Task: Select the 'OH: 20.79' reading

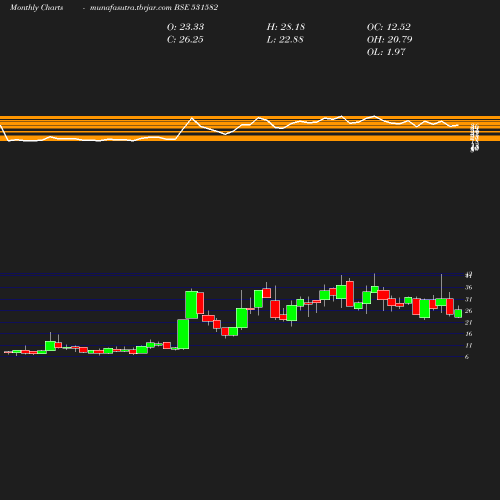Action: (x=389, y=40)
